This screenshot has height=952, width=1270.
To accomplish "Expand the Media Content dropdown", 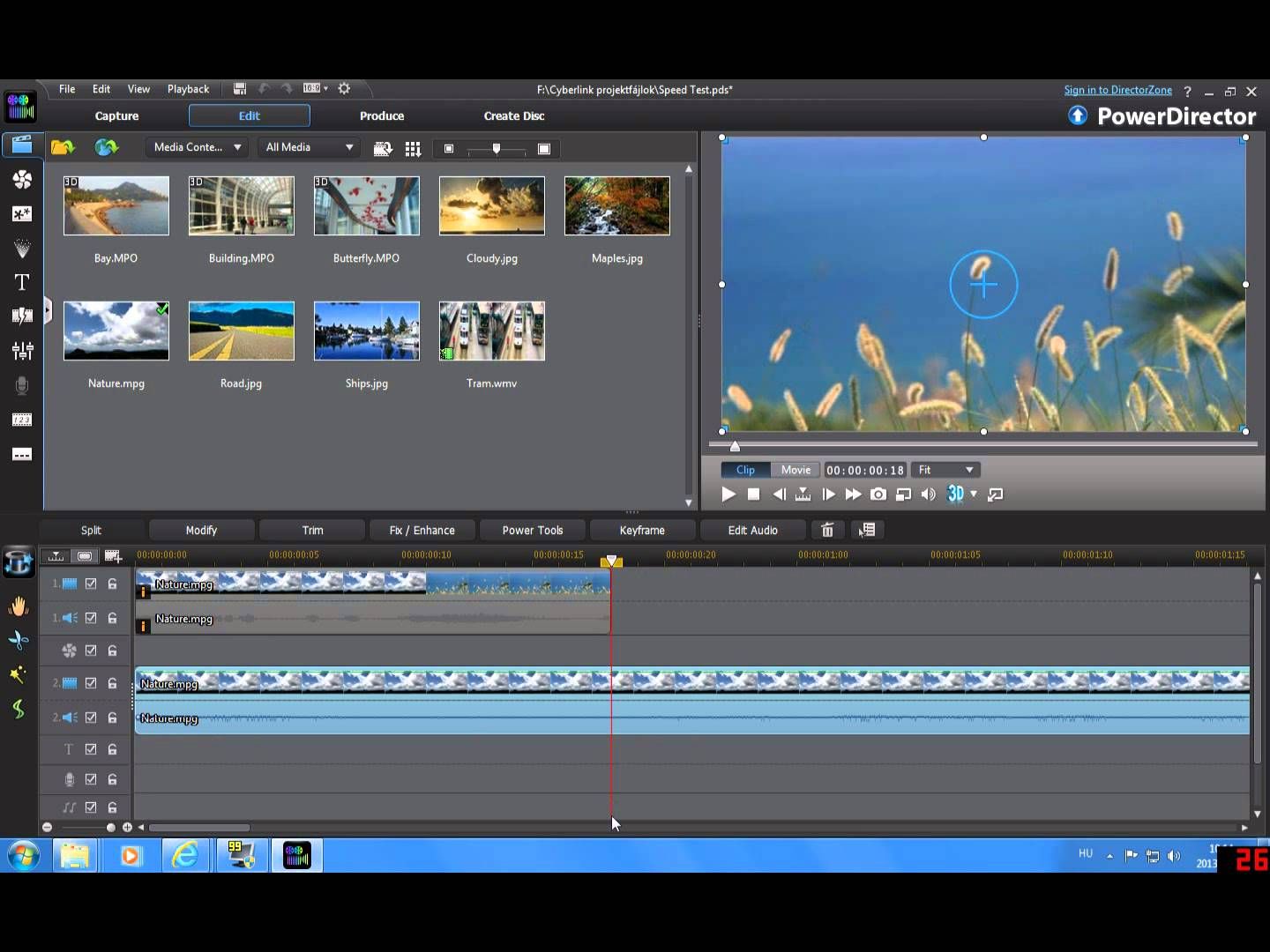I will point(197,147).
